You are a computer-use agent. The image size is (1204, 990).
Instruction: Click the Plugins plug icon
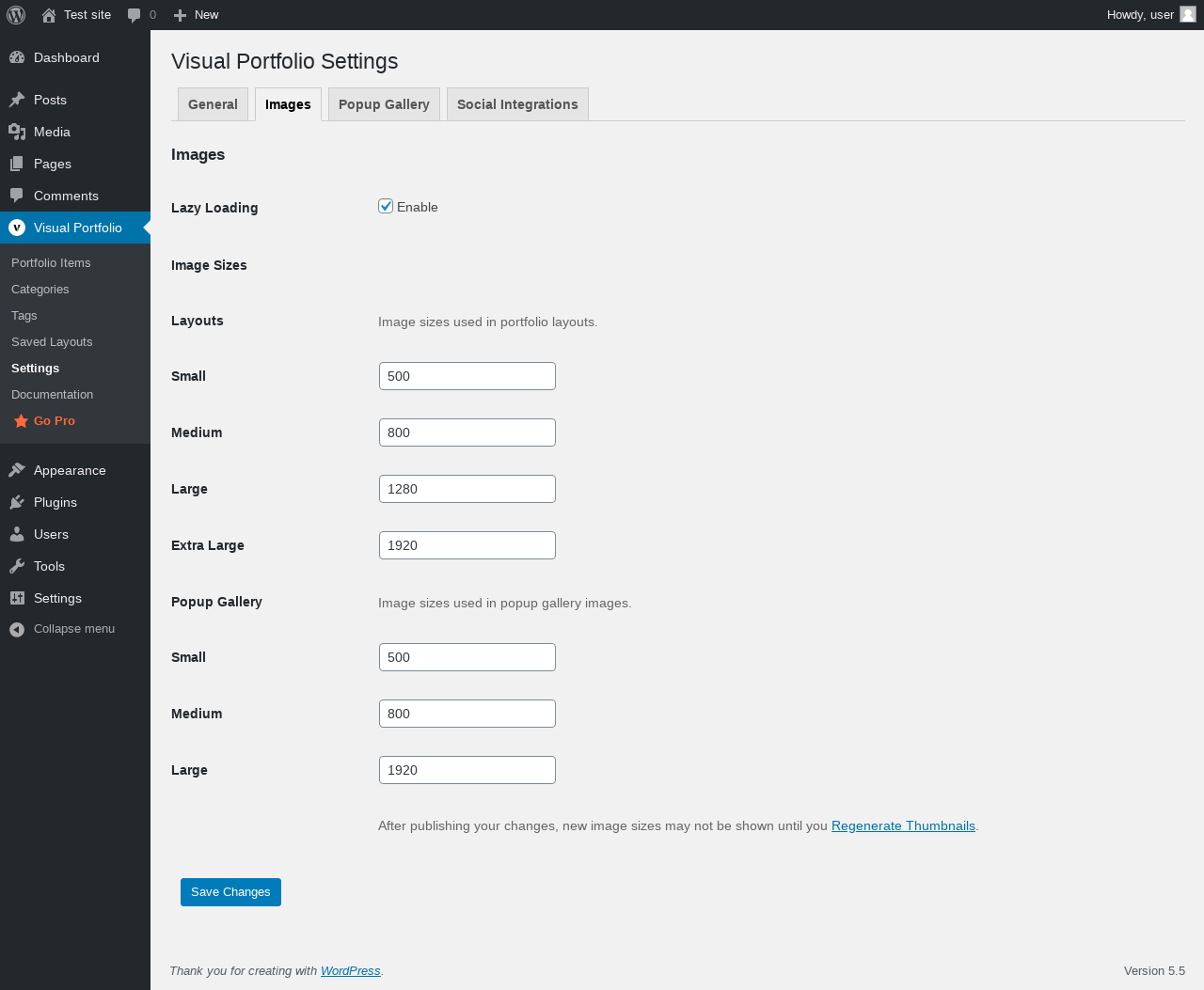pyautogui.click(x=17, y=502)
